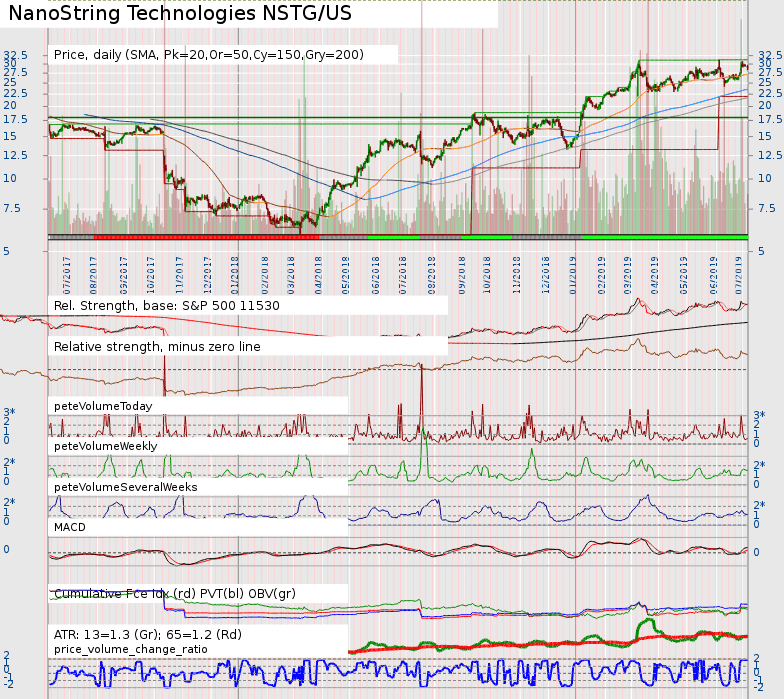Click the 05/2018 date label
784x699 pixels.
[x=345, y=275]
